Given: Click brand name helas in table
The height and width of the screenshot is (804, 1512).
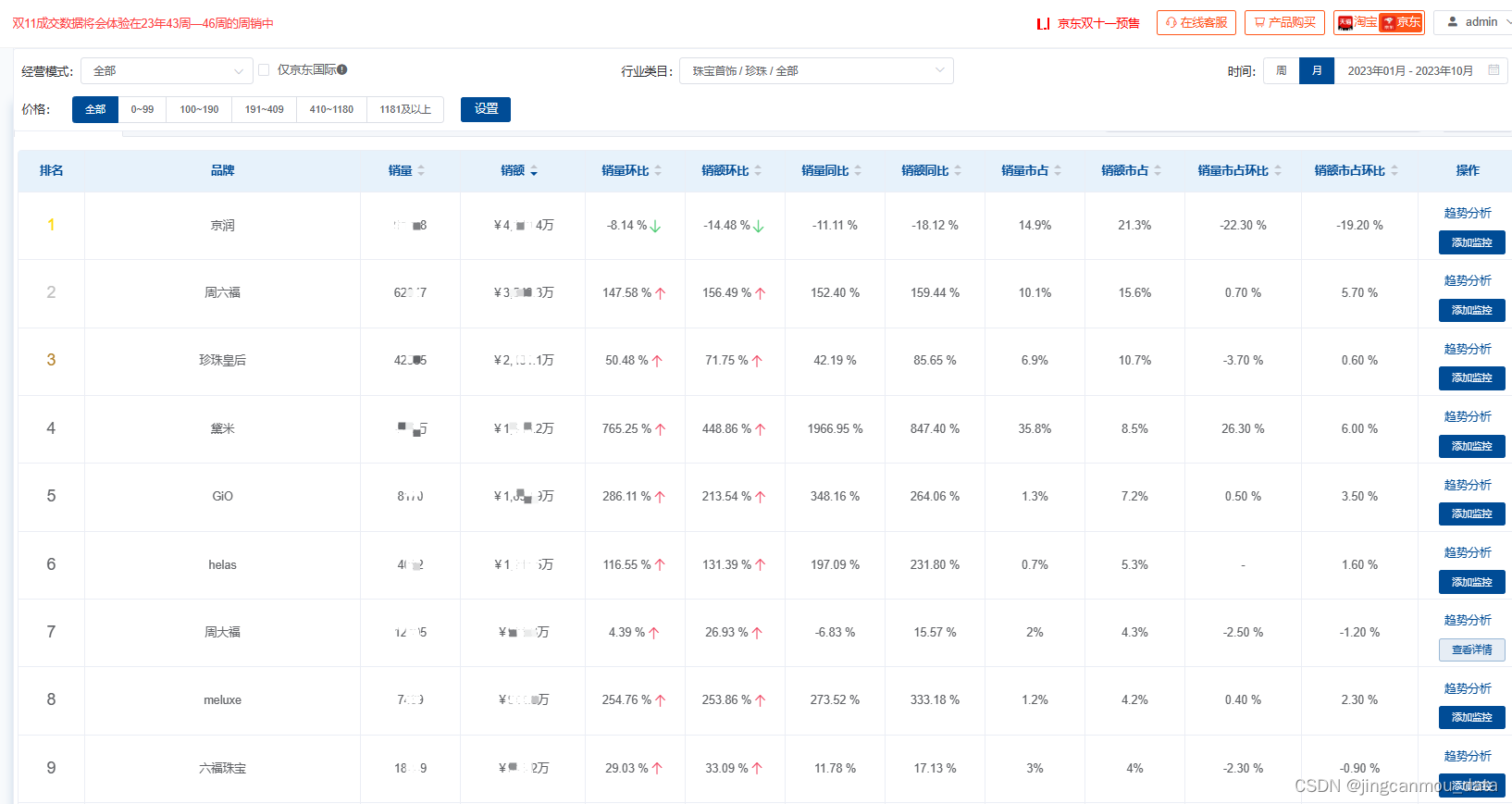Looking at the screenshot, I should coord(222,565).
